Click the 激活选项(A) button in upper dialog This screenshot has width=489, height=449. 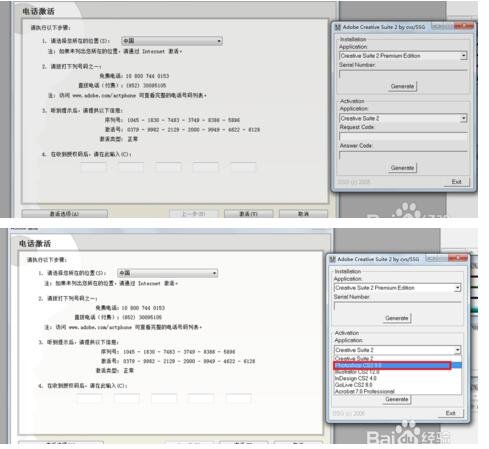tap(65, 214)
